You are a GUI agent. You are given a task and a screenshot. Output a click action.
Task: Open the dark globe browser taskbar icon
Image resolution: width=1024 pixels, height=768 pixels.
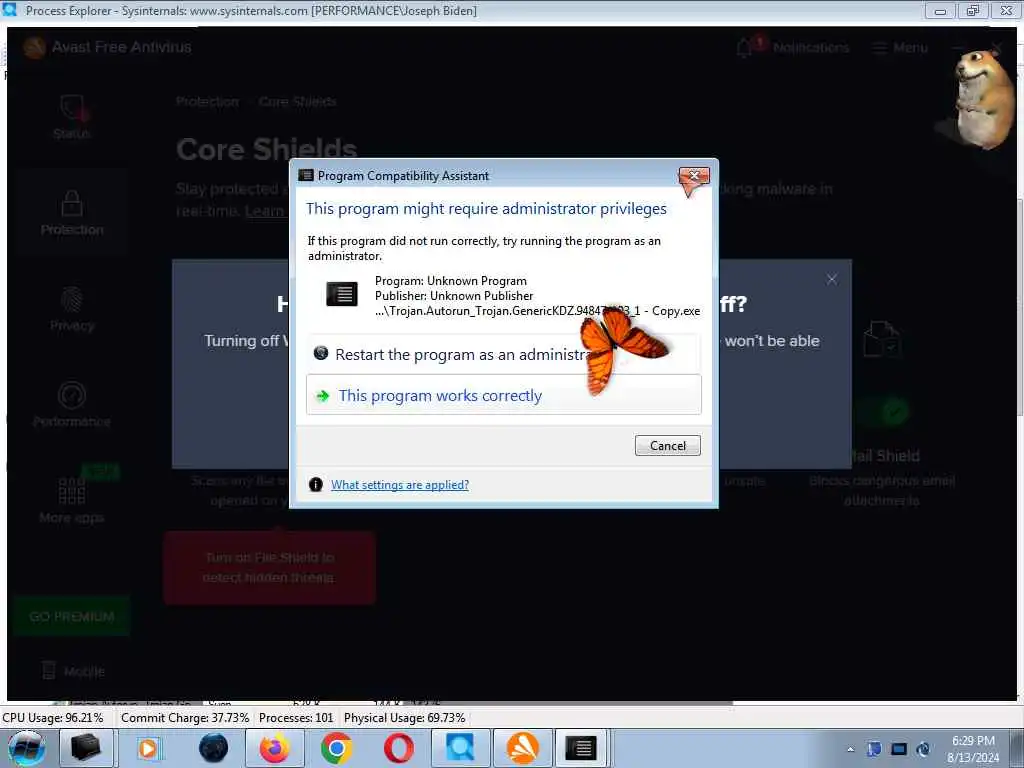click(x=213, y=748)
